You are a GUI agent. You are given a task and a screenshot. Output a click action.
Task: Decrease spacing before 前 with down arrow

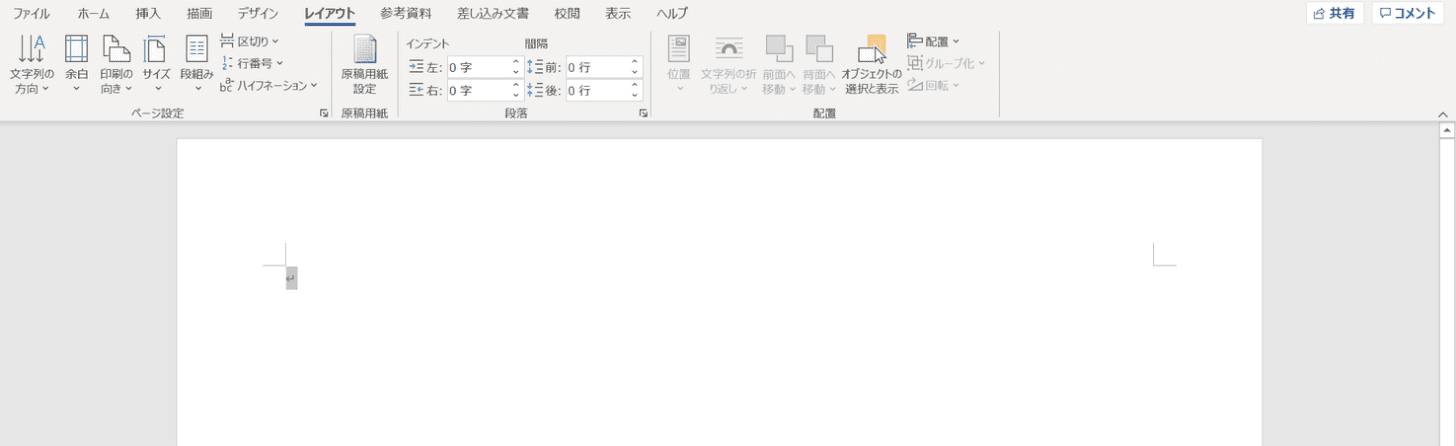635,72
